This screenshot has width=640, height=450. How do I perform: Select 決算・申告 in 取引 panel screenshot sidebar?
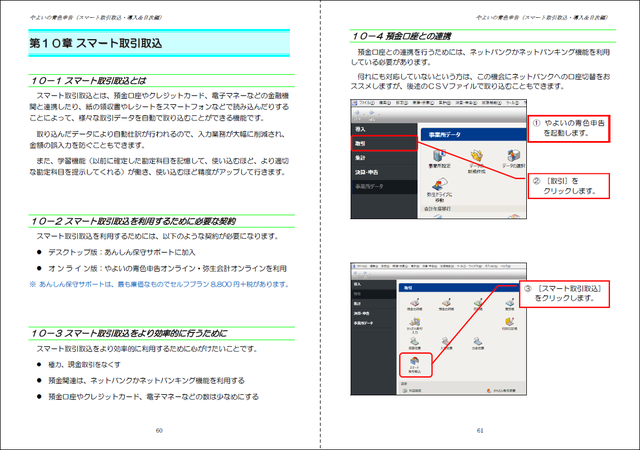(374, 313)
